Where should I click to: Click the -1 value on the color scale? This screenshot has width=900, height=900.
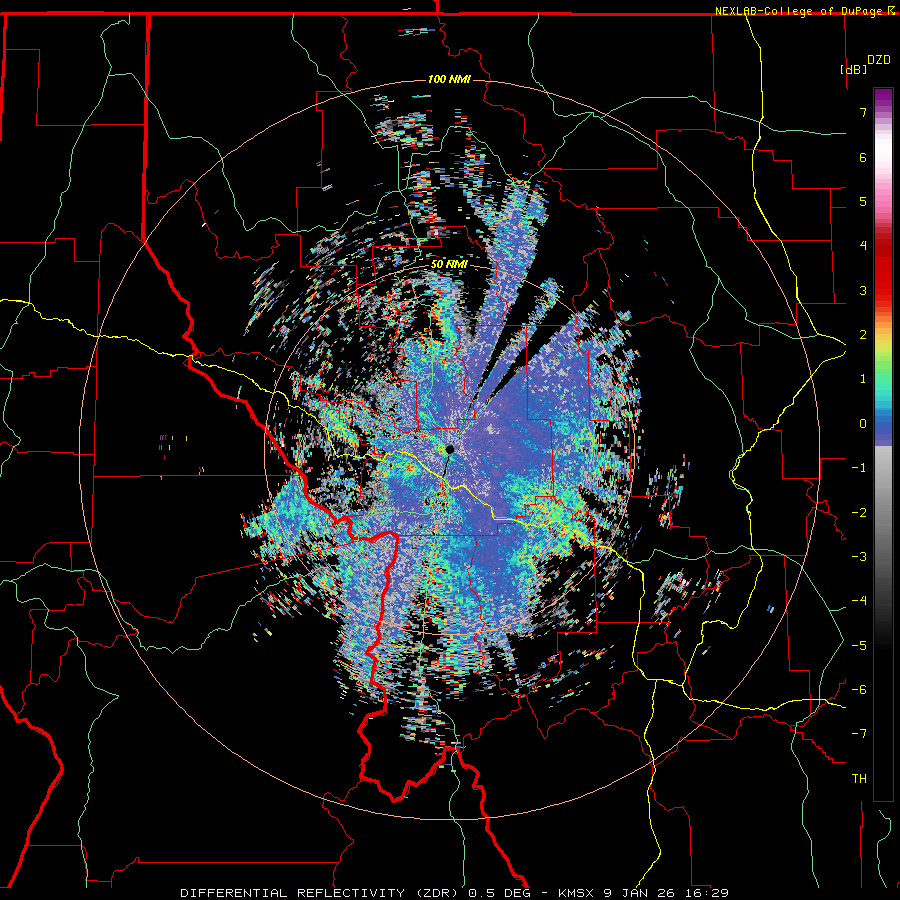(859, 468)
